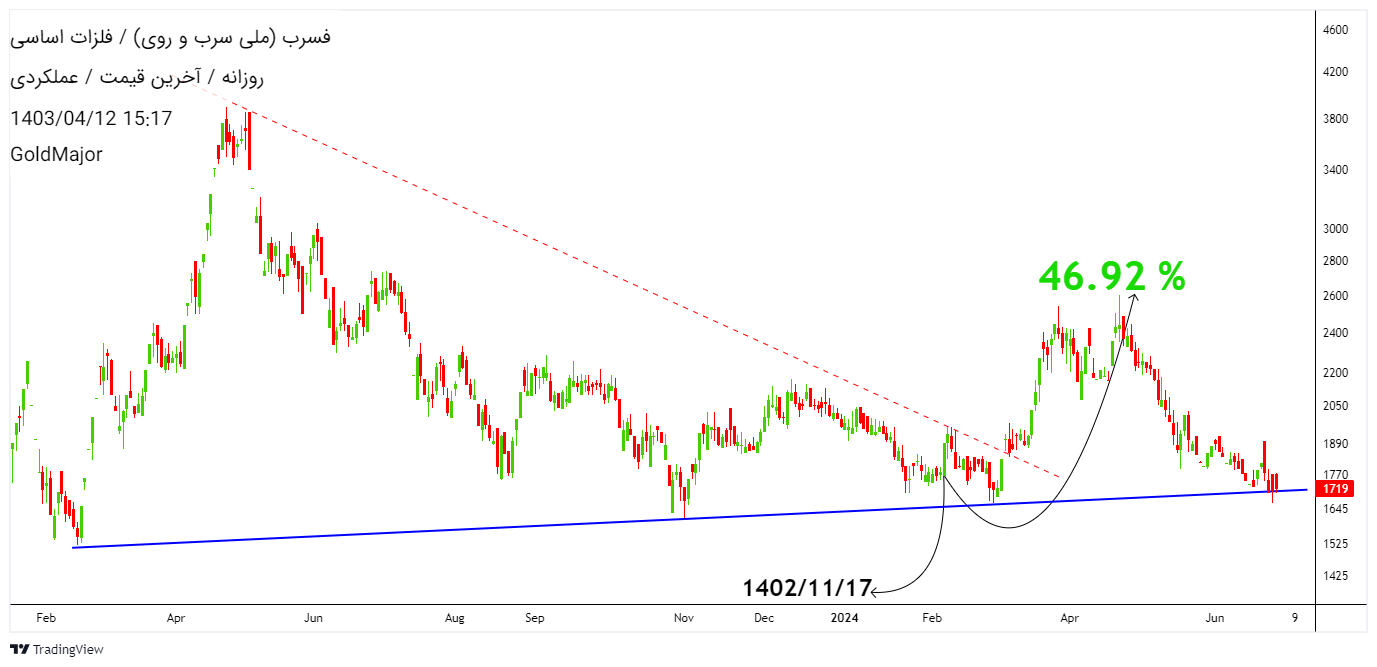Screen dimensions: 1377x667
Task: Click the Sep label on the time axis
Action: click(x=534, y=618)
